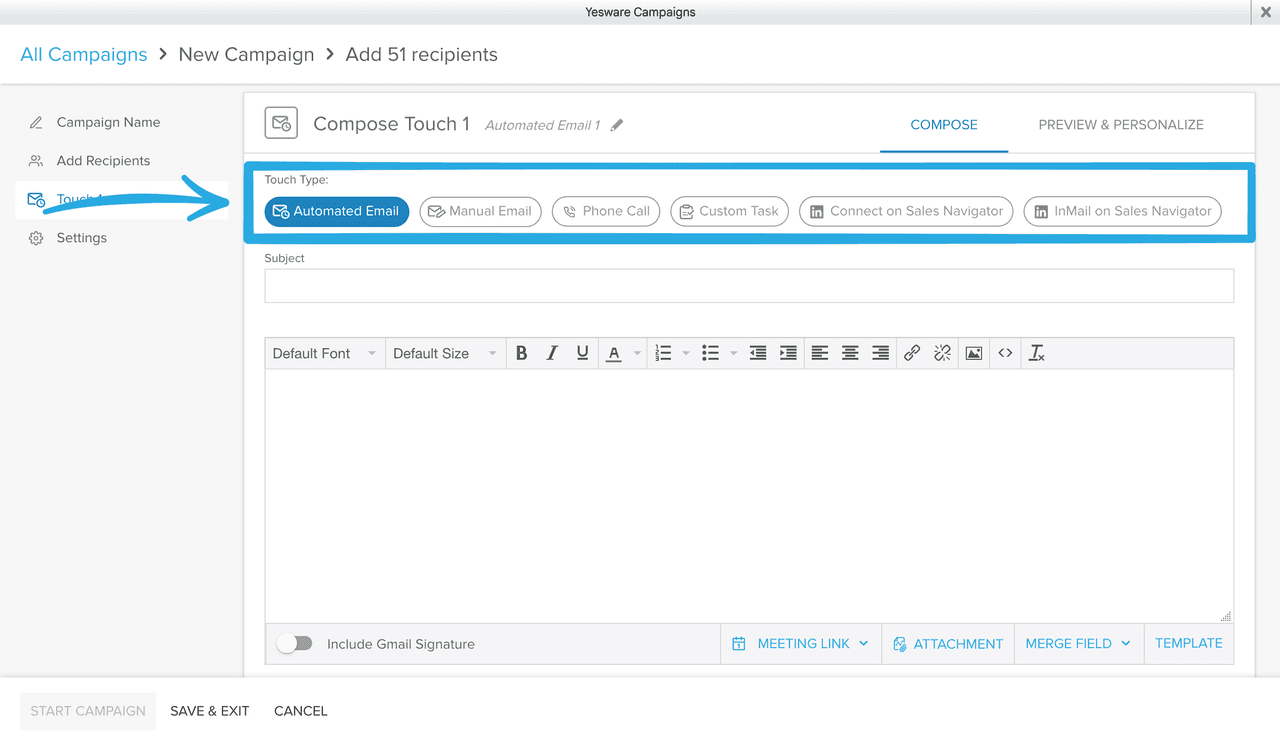Increase indent of the email text
The height and width of the screenshot is (745, 1280).
787,352
